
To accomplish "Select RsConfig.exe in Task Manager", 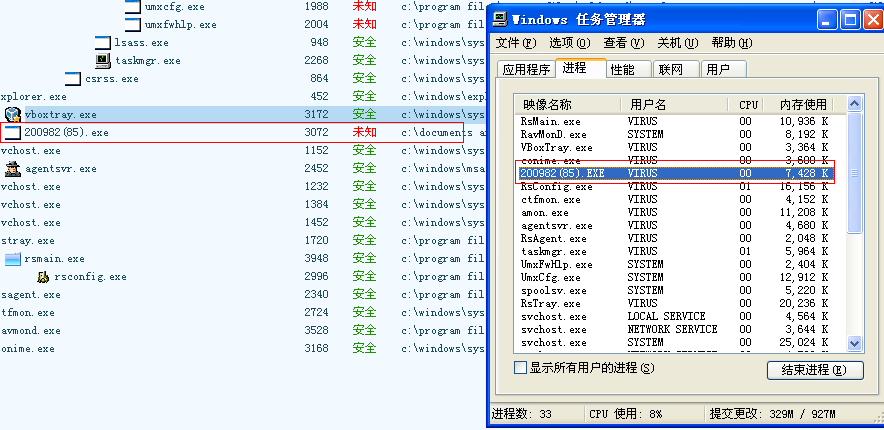I will pyautogui.click(x=674, y=187).
